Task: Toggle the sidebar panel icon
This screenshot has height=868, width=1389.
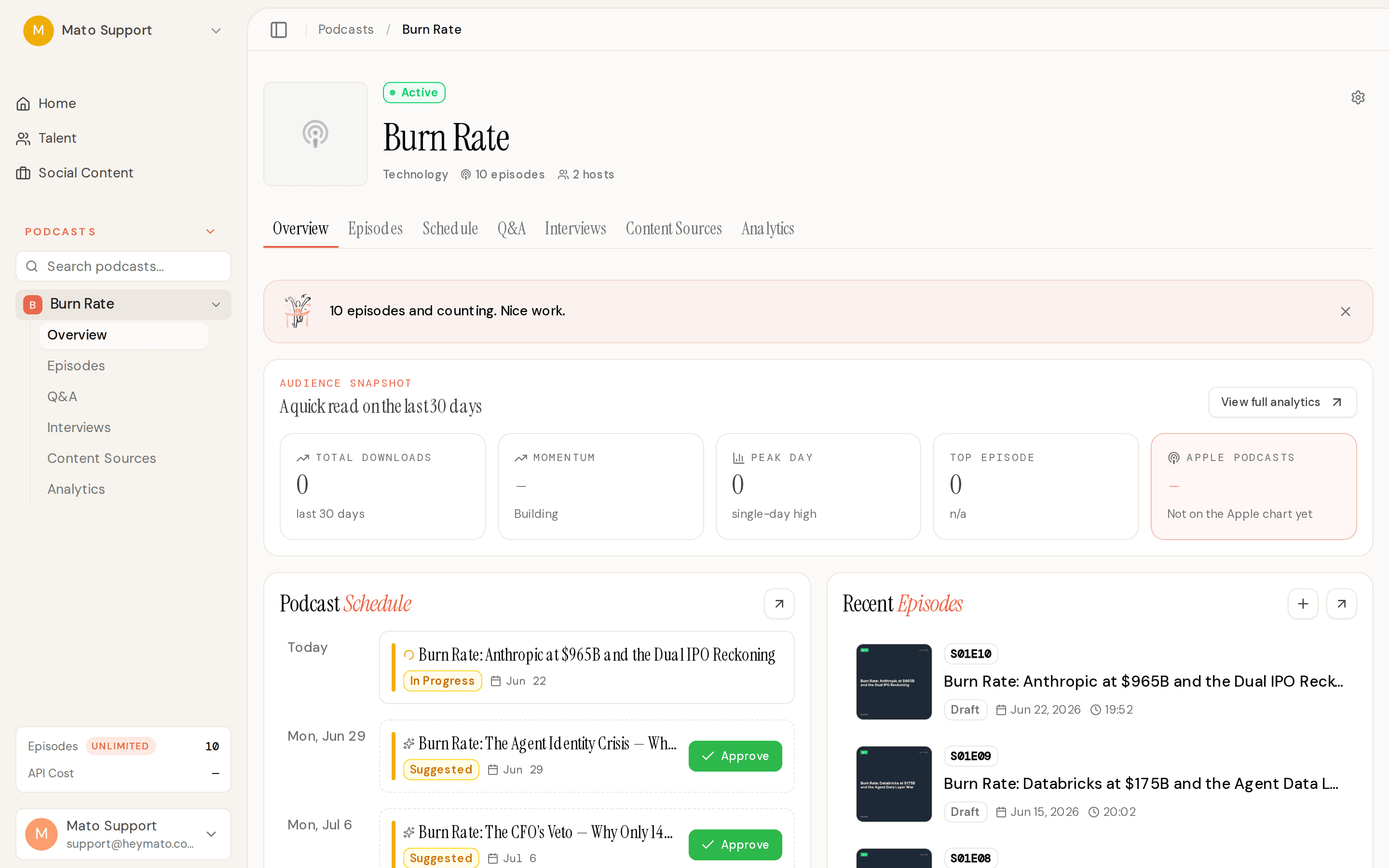Action: (x=278, y=29)
